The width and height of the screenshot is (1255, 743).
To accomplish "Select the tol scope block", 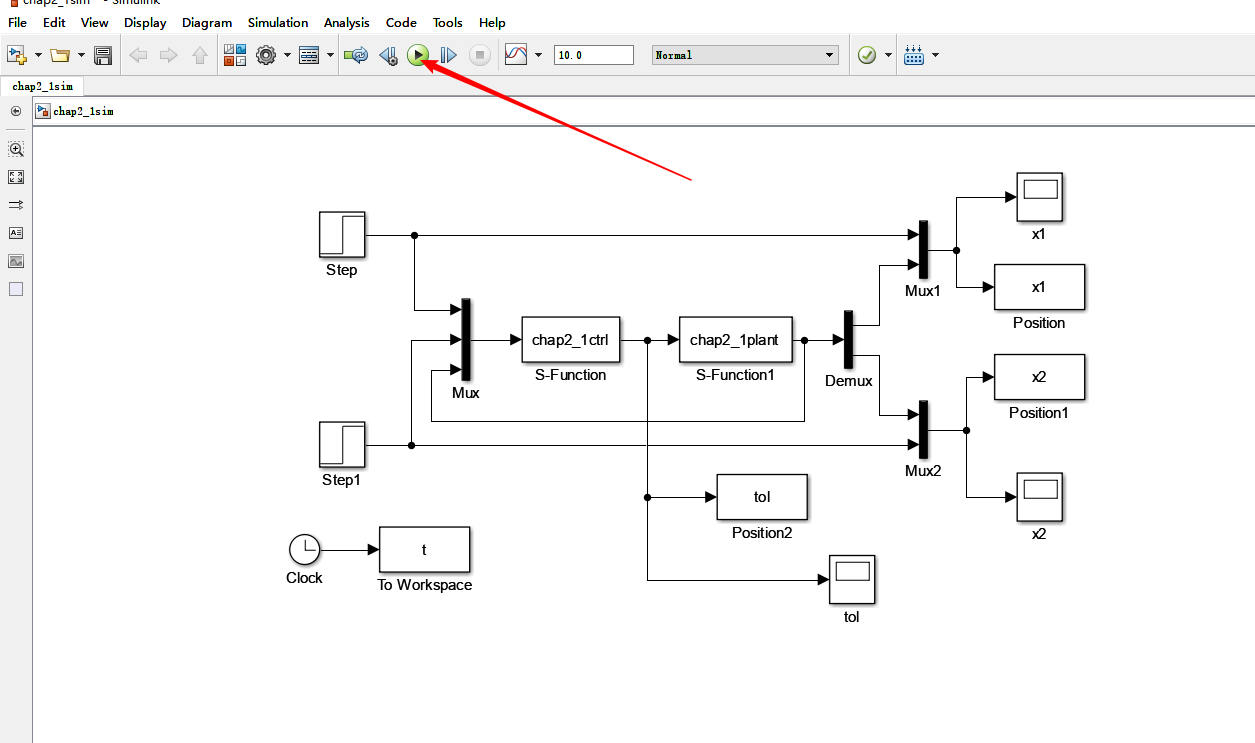I will 852,579.
